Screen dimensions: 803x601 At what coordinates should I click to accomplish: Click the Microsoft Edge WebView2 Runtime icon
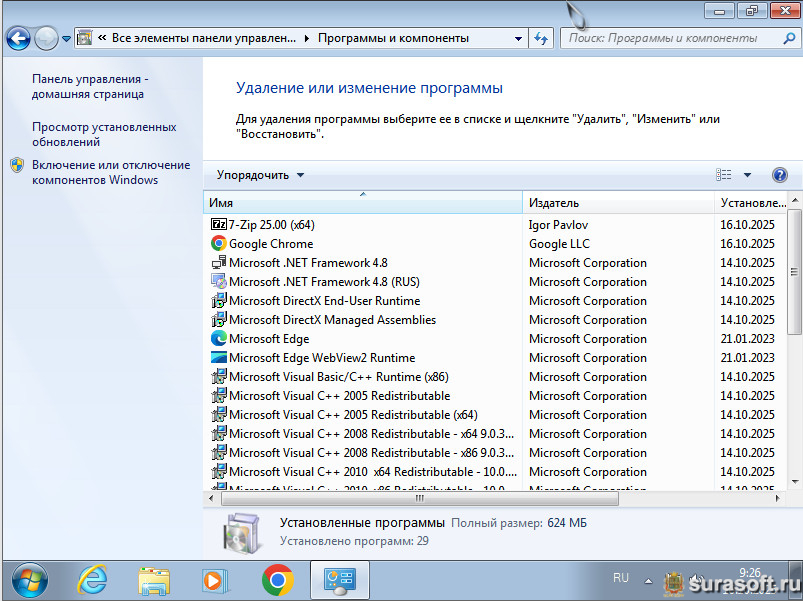219,358
